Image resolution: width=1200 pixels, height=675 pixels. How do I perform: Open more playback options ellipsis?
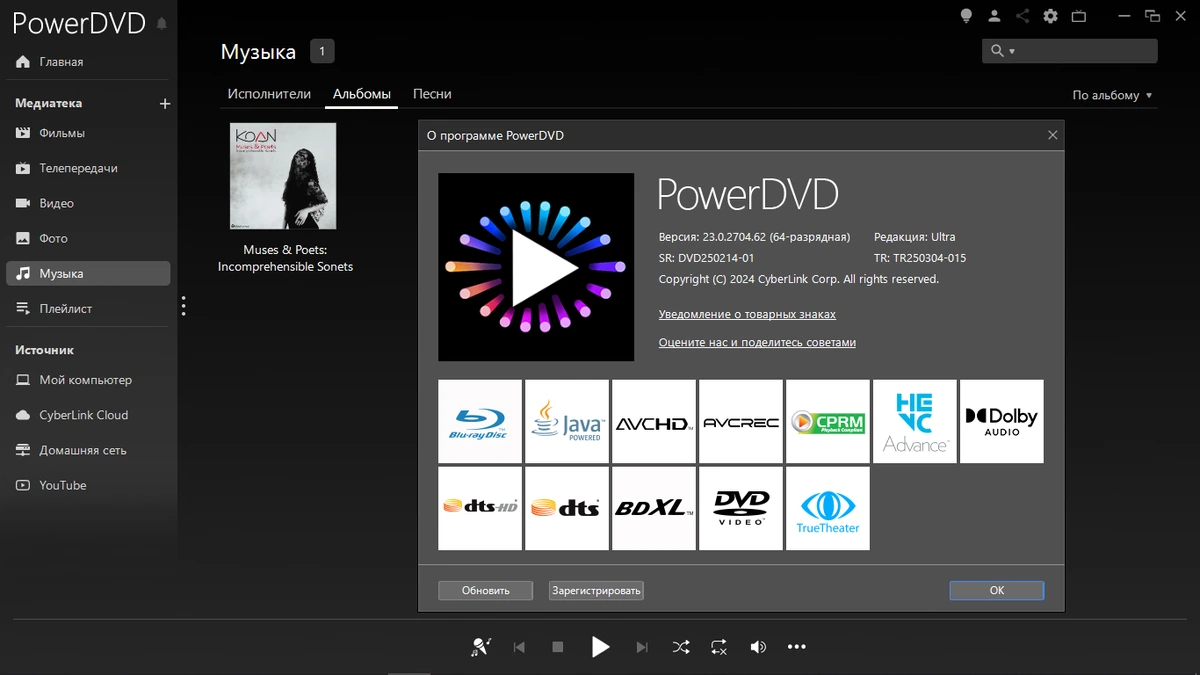coord(796,647)
